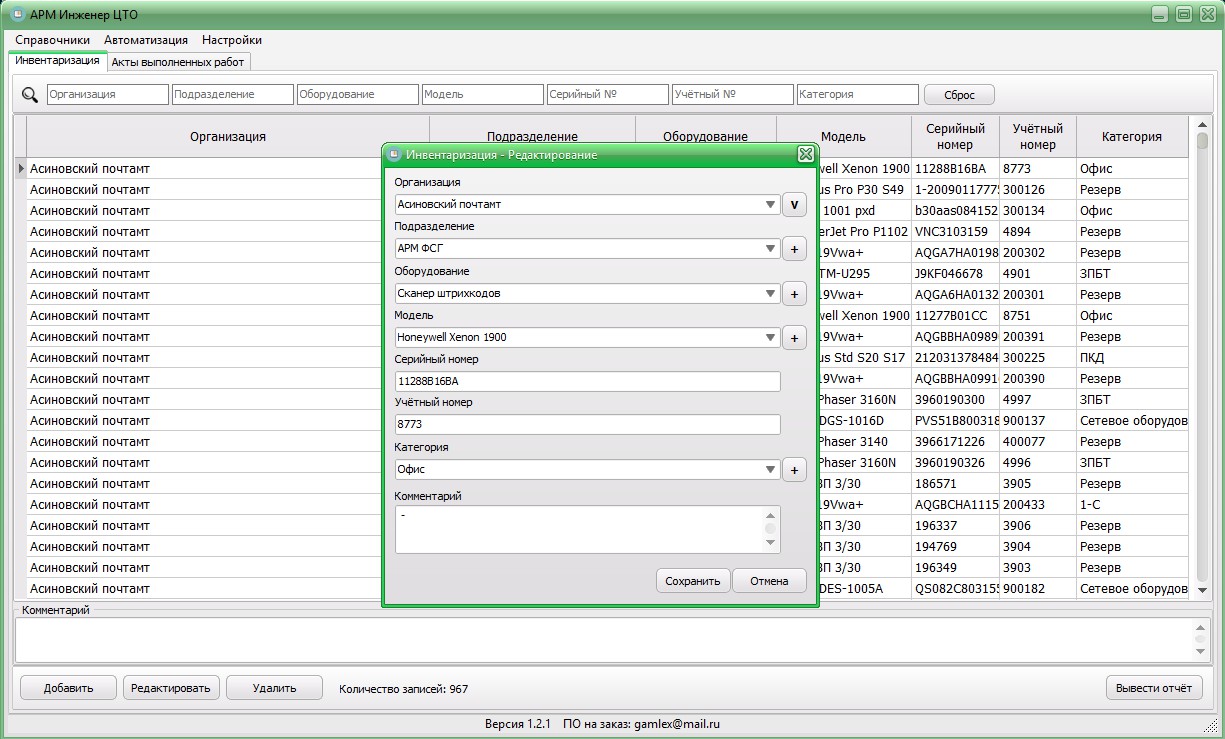The image size is (1225, 739).
Task: Click the Вывести отчёт button
Action: [x=1153, y=688]
